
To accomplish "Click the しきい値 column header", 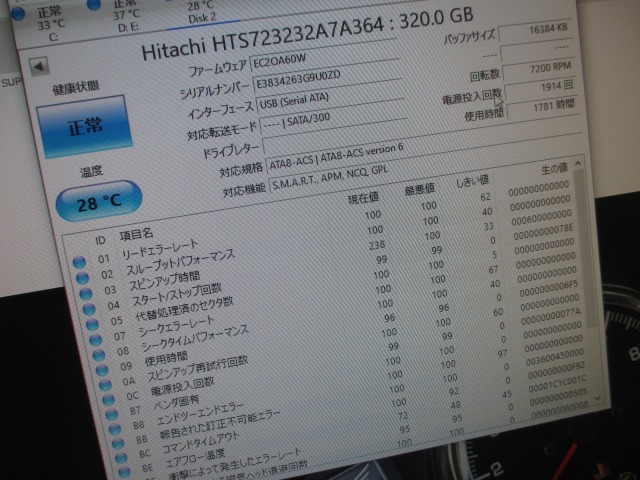I will [472, 181].
